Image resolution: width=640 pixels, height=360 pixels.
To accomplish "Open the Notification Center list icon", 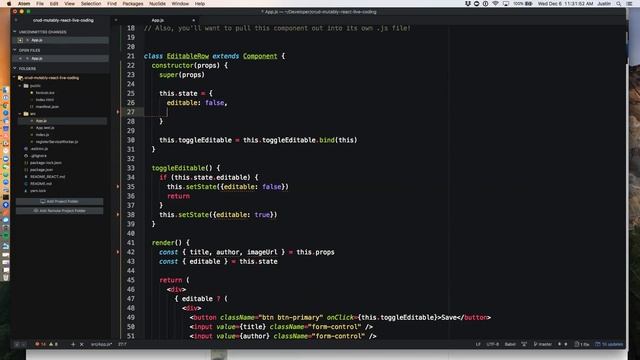I will (x=629, y=4).
